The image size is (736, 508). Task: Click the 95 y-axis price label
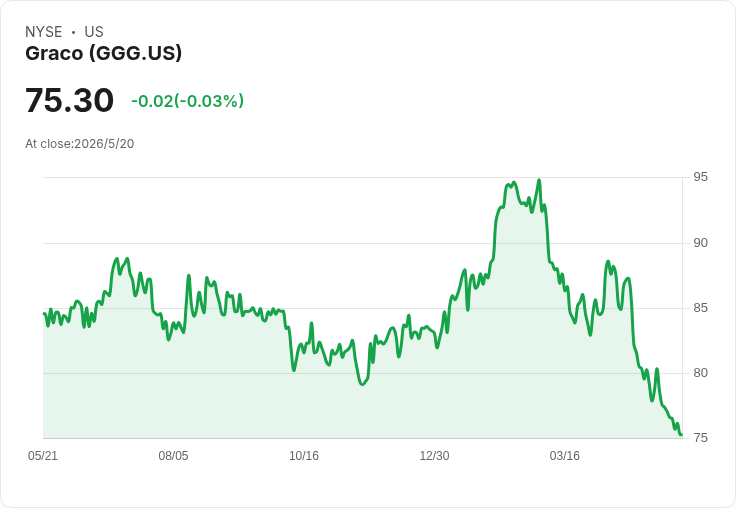[700, 177]
